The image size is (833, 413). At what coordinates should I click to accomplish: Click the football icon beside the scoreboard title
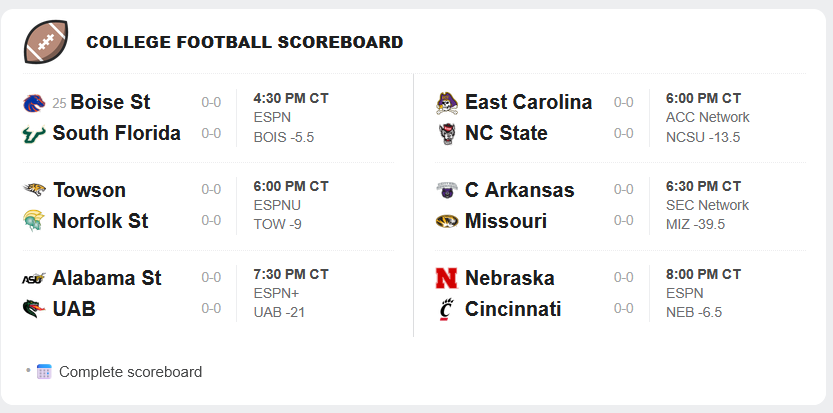point(46,41)
